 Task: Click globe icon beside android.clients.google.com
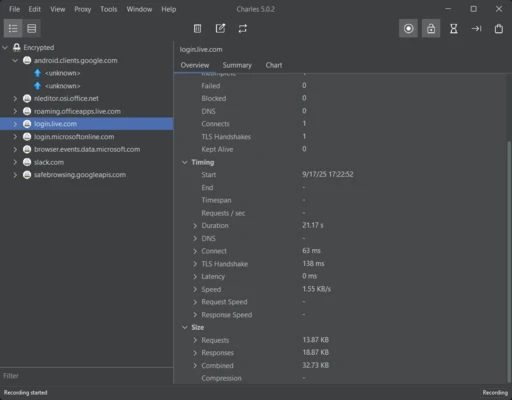click(x=27, y=60)
